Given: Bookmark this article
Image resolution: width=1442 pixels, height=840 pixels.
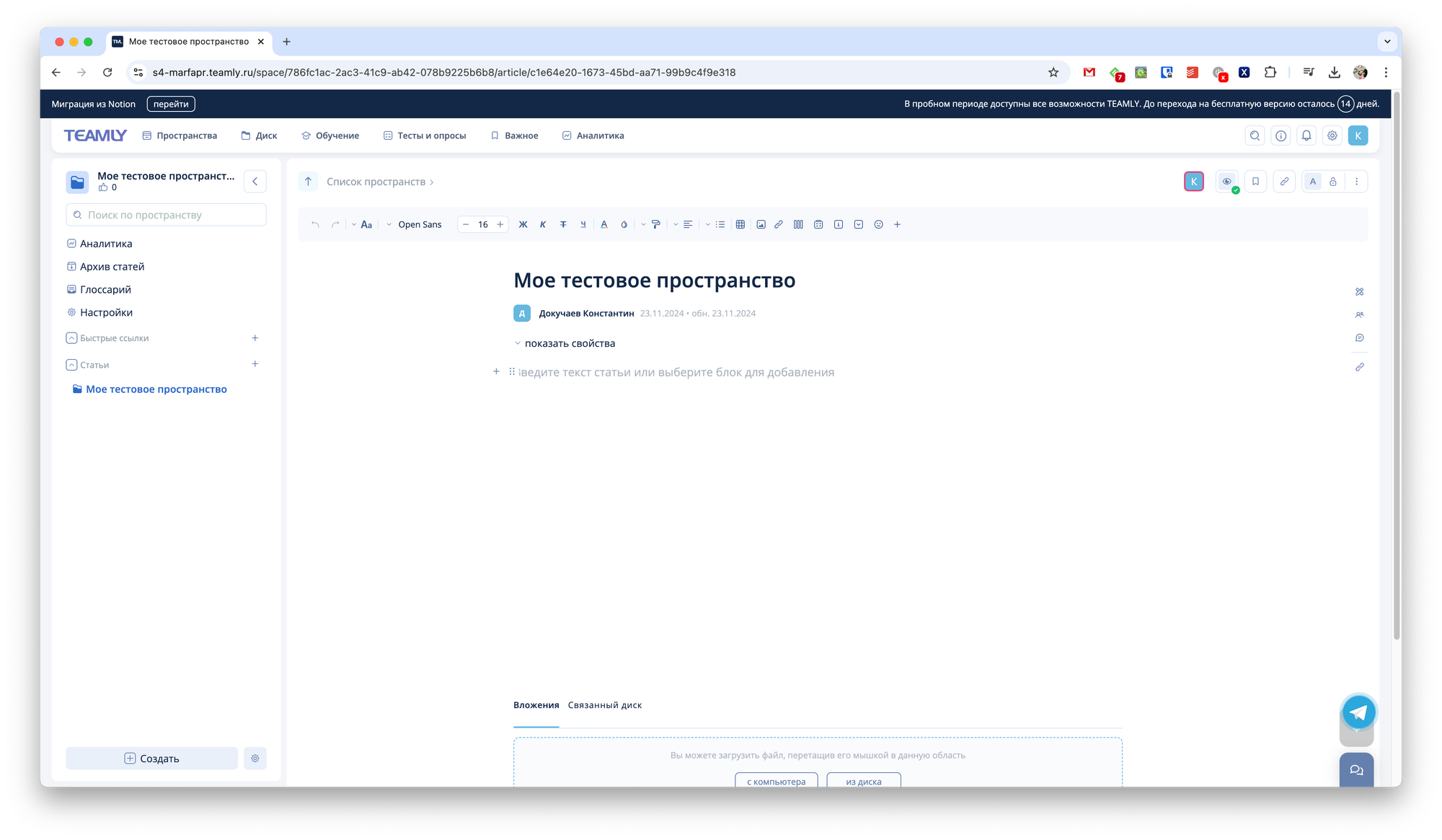Looking at the screenshot, I should [1255, 182].
